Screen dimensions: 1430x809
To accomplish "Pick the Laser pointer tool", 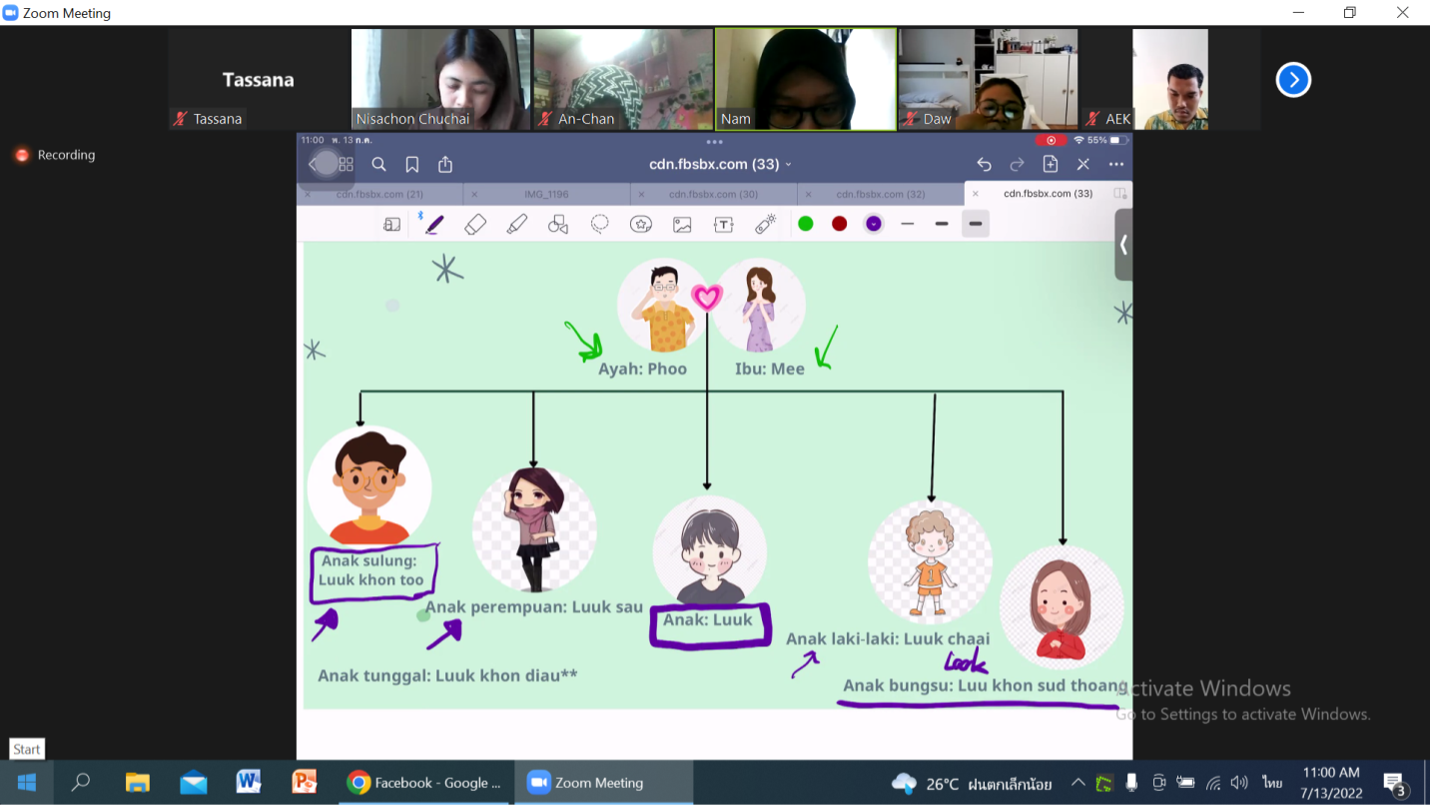I will (x=765, y=225).
